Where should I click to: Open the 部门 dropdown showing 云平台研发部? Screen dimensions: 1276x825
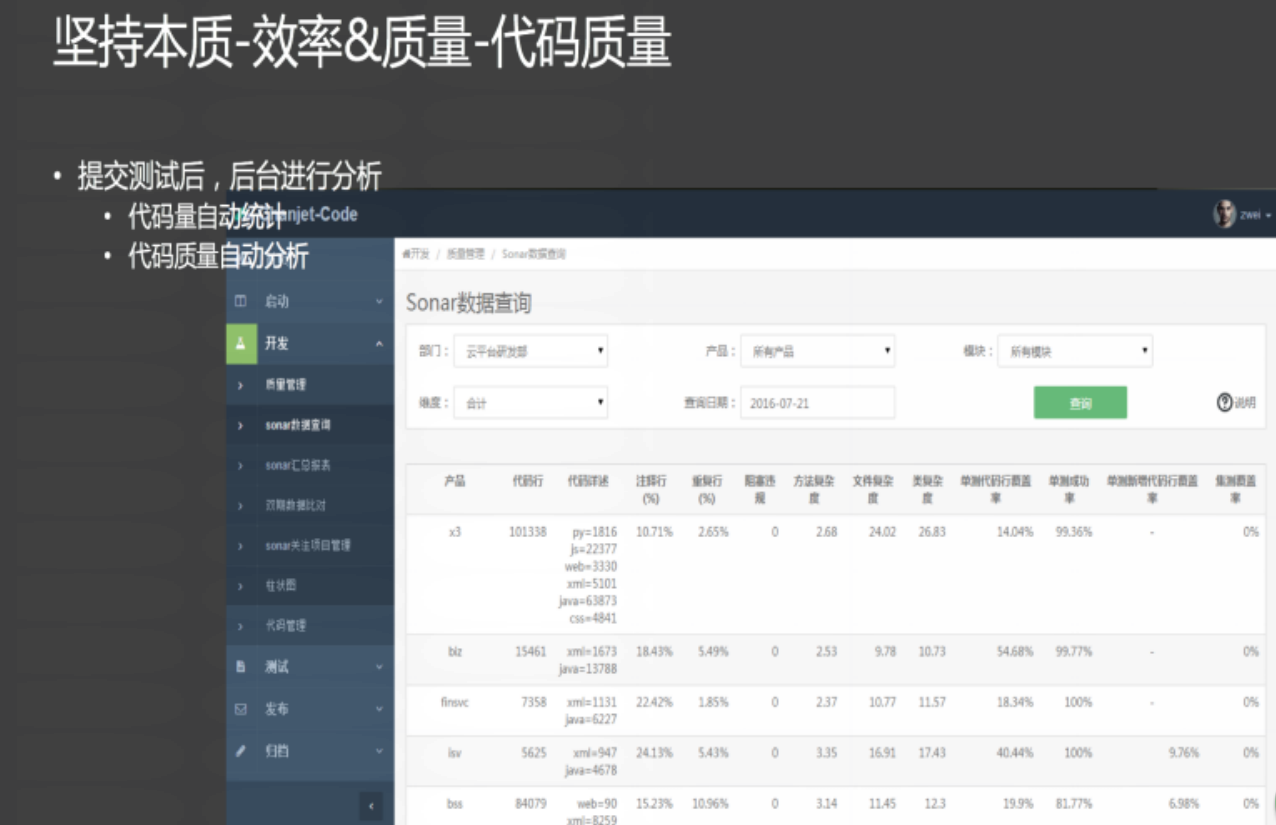pos(531,351)
